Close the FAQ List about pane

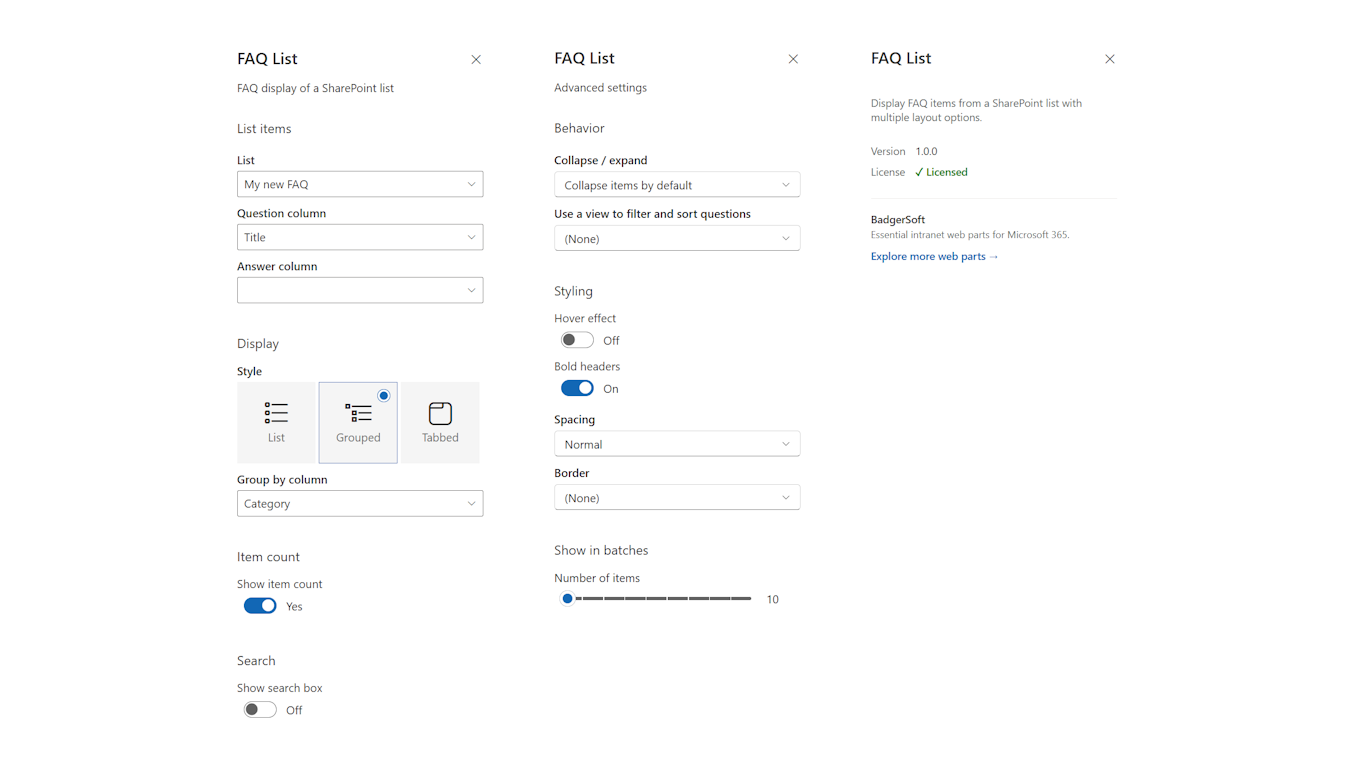[1109, 60]
